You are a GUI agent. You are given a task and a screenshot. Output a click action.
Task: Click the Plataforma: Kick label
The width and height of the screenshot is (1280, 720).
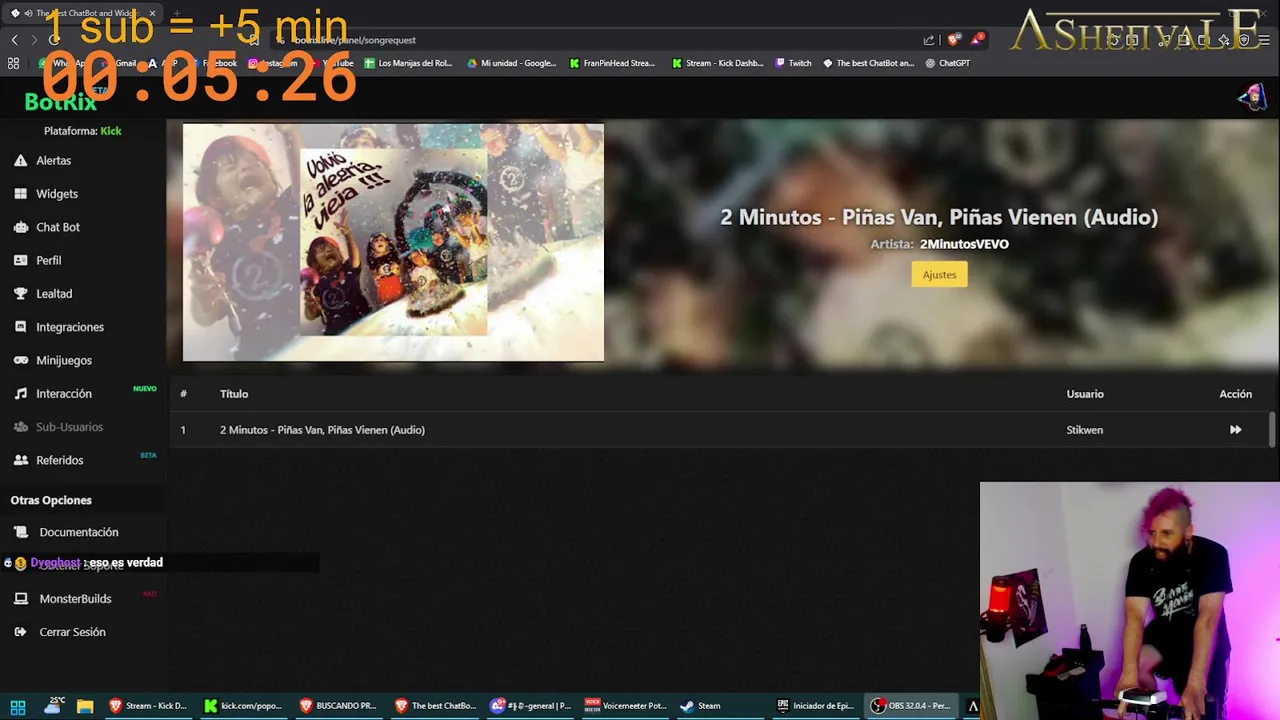click(83, 131)
